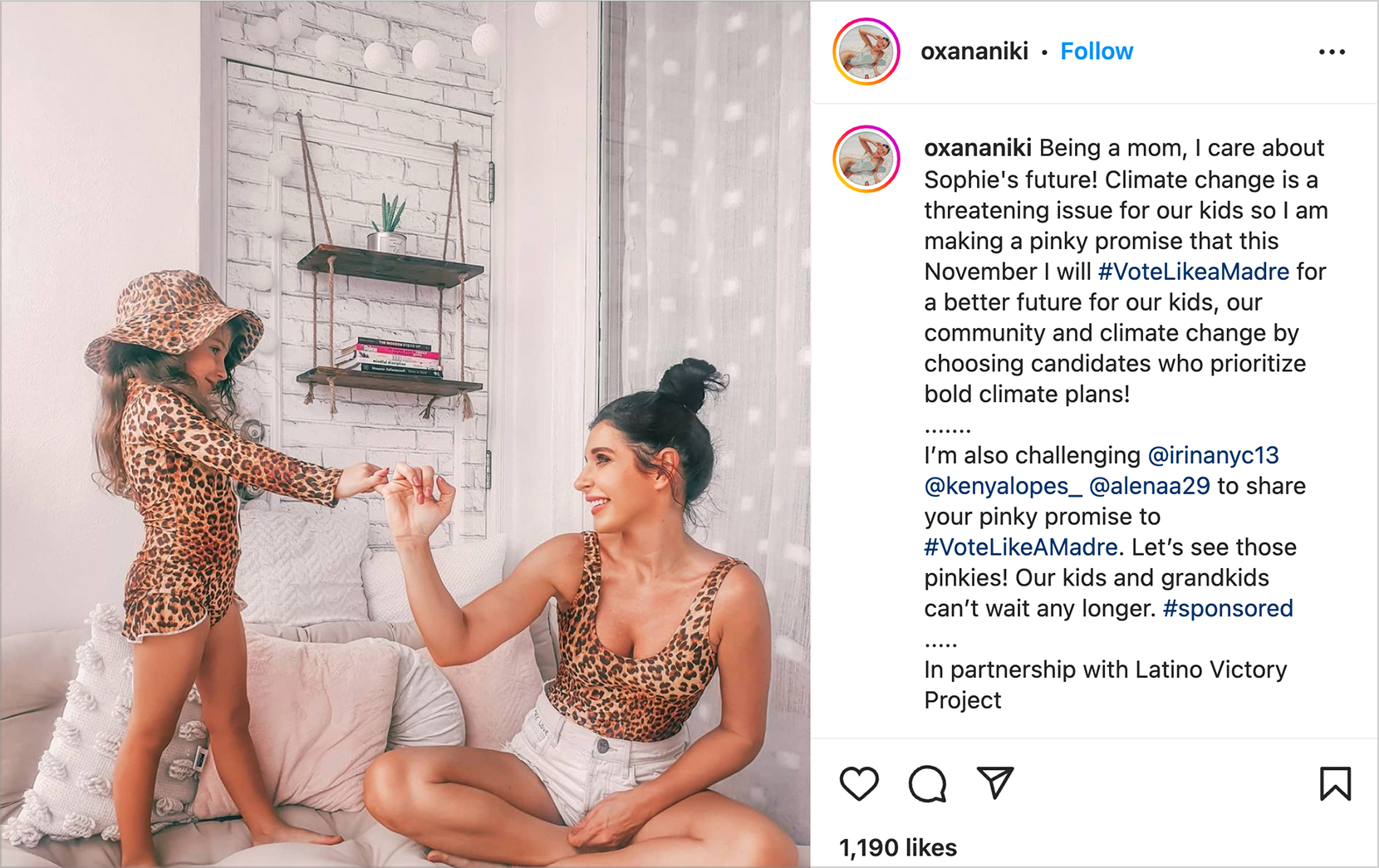Click the caption text about climate change
Image resolution: width=1379 pixels, height=868 pixels.
(1126, 271)
